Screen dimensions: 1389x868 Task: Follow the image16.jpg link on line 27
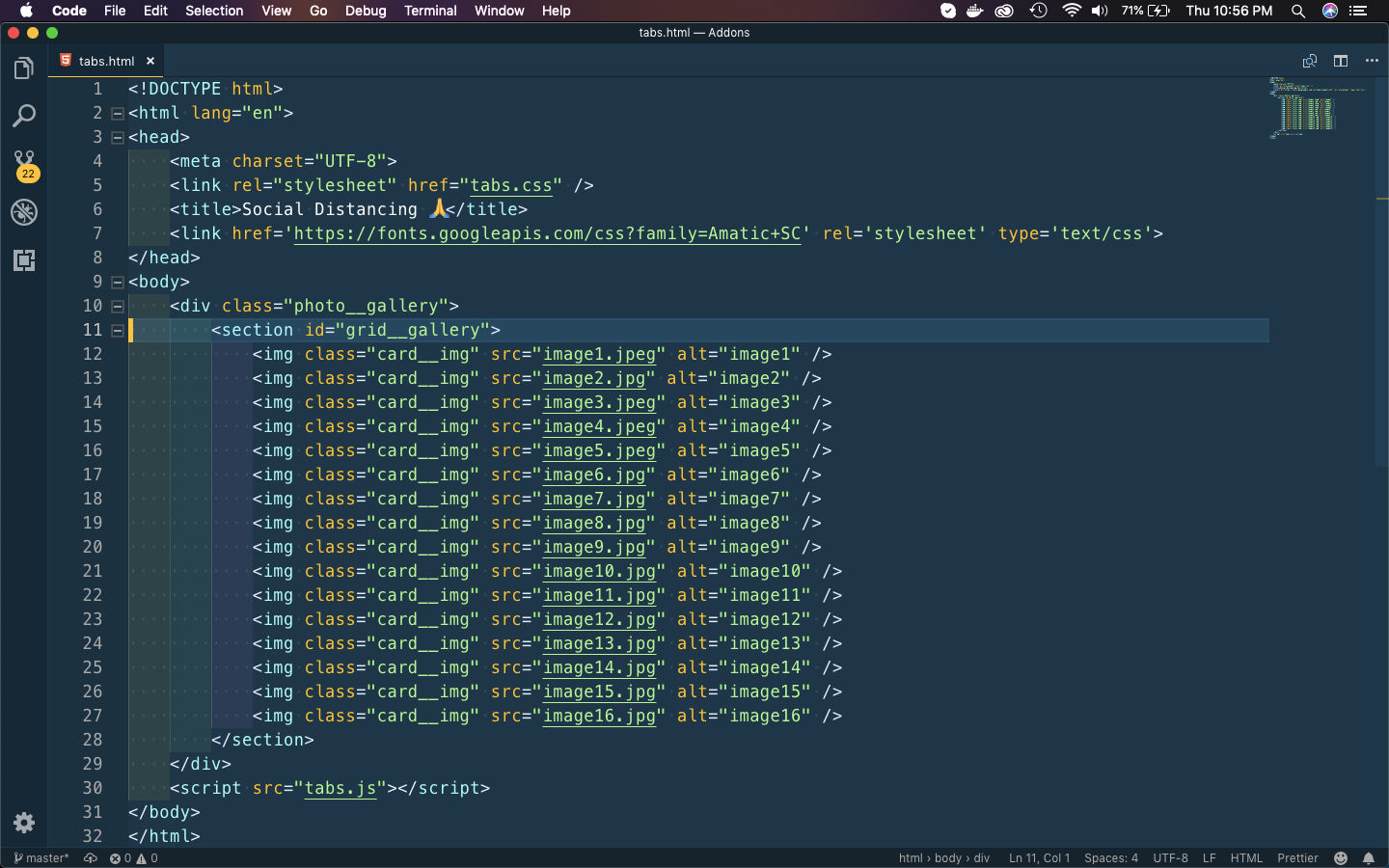click(x=599, y=716)
